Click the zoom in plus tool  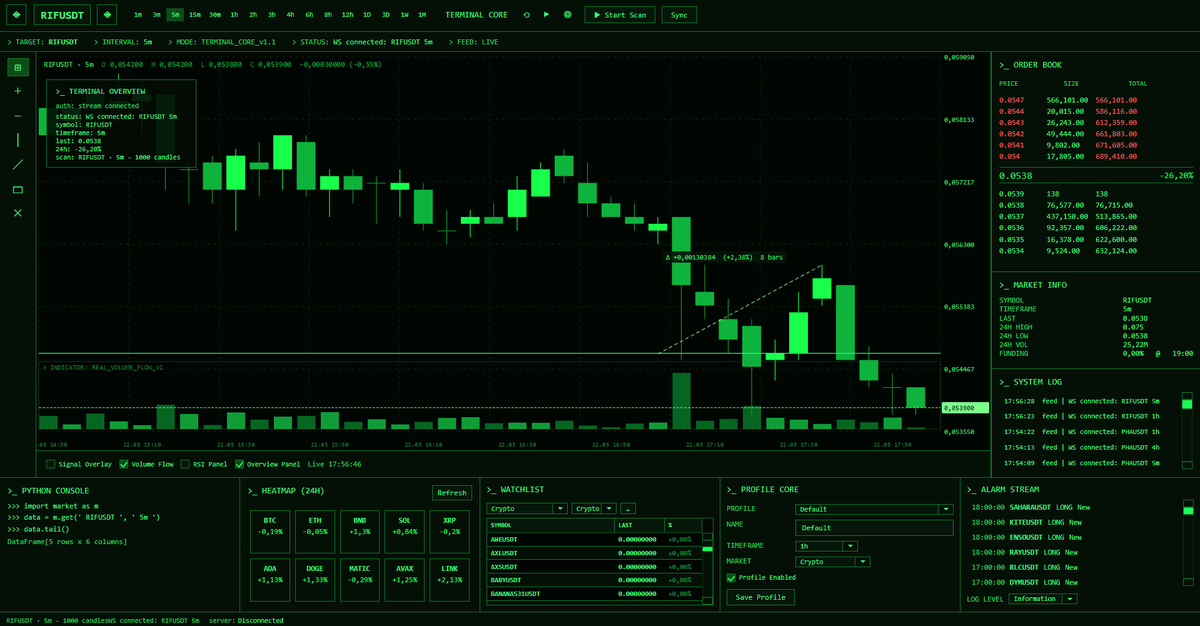point(17,91)
